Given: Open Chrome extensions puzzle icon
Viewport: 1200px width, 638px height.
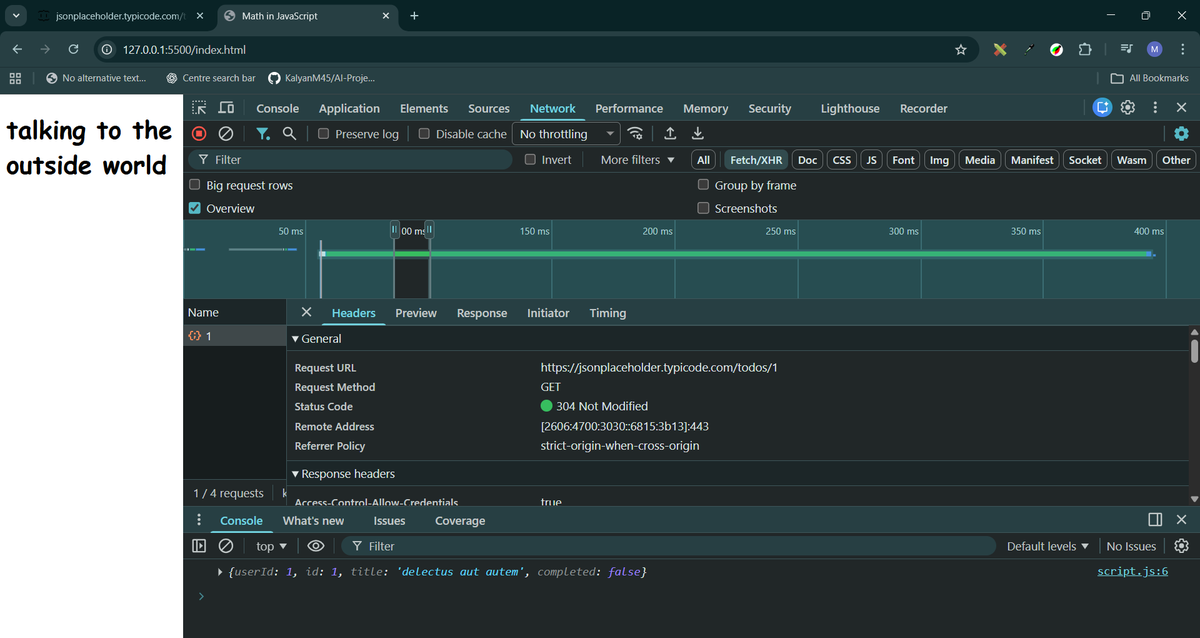Looking at the screenshot, I should (x=1085, y=49).
